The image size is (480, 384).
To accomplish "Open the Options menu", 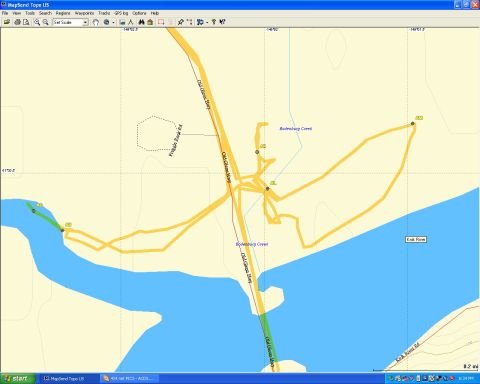I will coord(139,13).
